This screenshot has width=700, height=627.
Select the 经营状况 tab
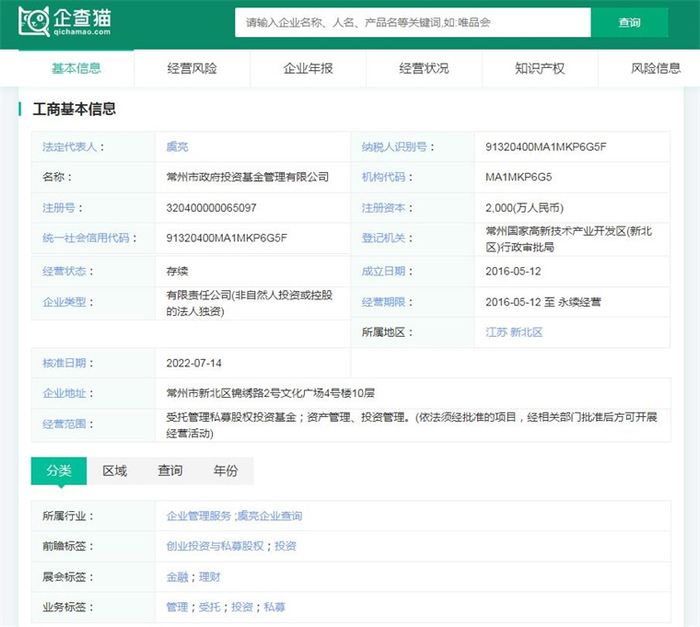[x=424, y=69]
